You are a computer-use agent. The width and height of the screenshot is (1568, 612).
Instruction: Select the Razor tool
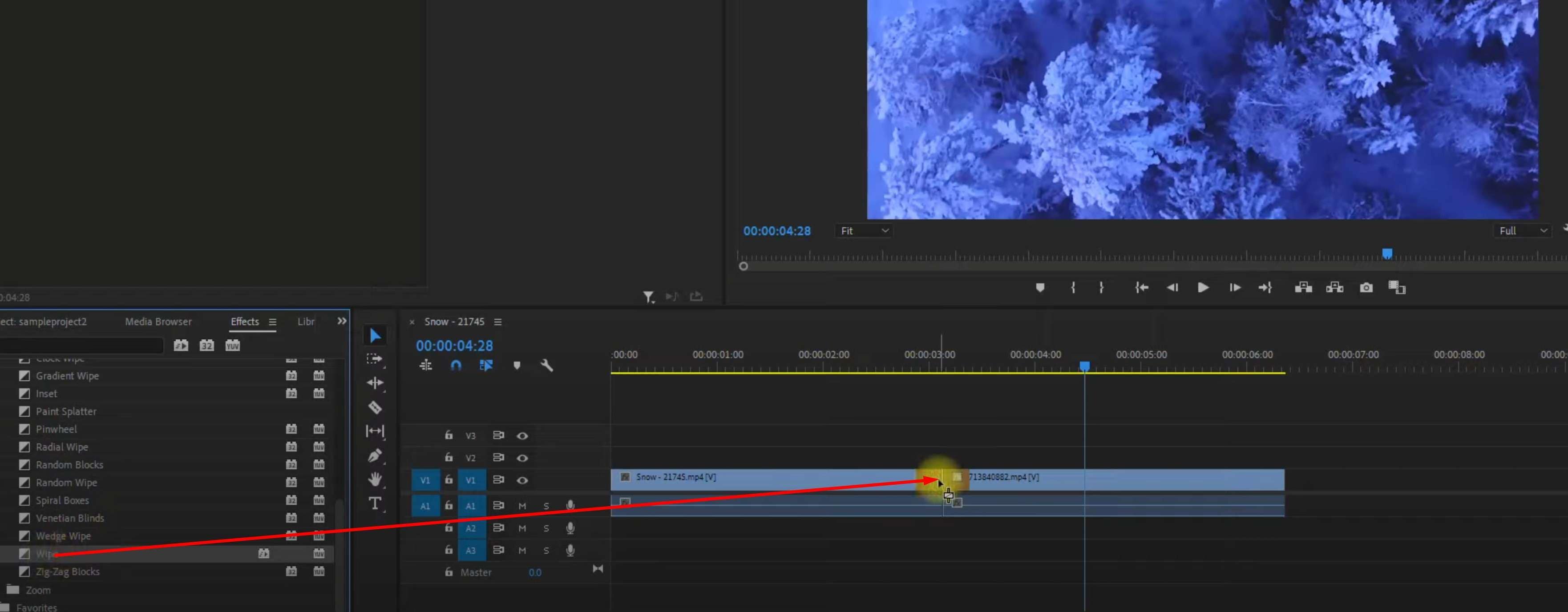coord(375,407)
